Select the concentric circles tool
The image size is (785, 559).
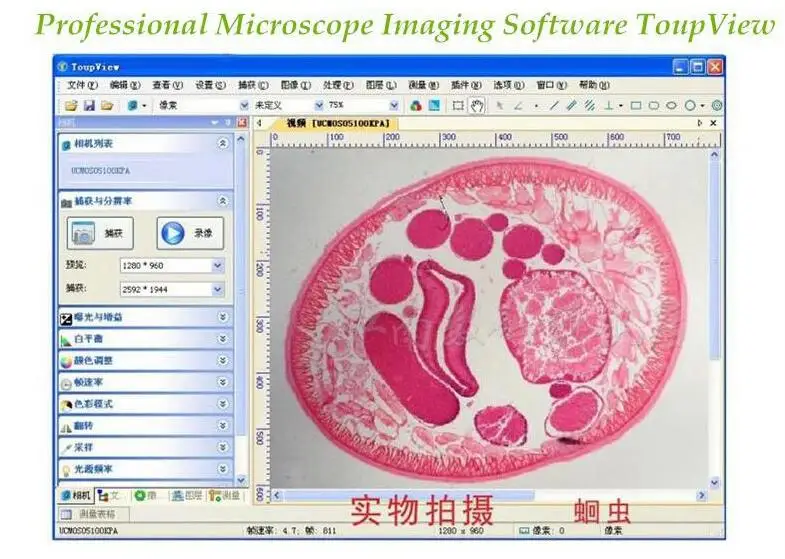717,106
